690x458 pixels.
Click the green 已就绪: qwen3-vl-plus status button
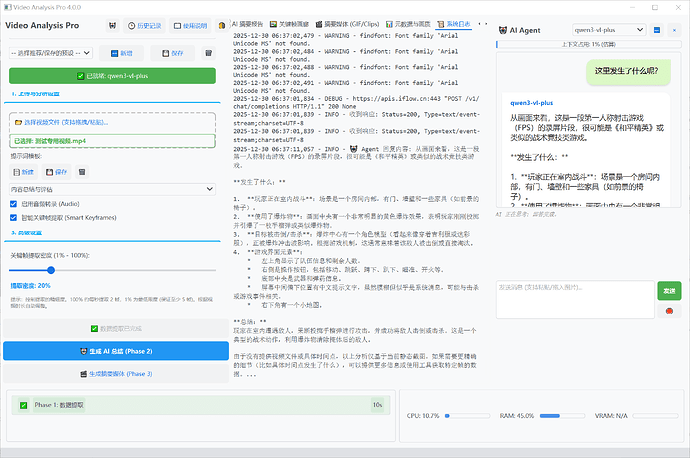(x=112, y=76)
